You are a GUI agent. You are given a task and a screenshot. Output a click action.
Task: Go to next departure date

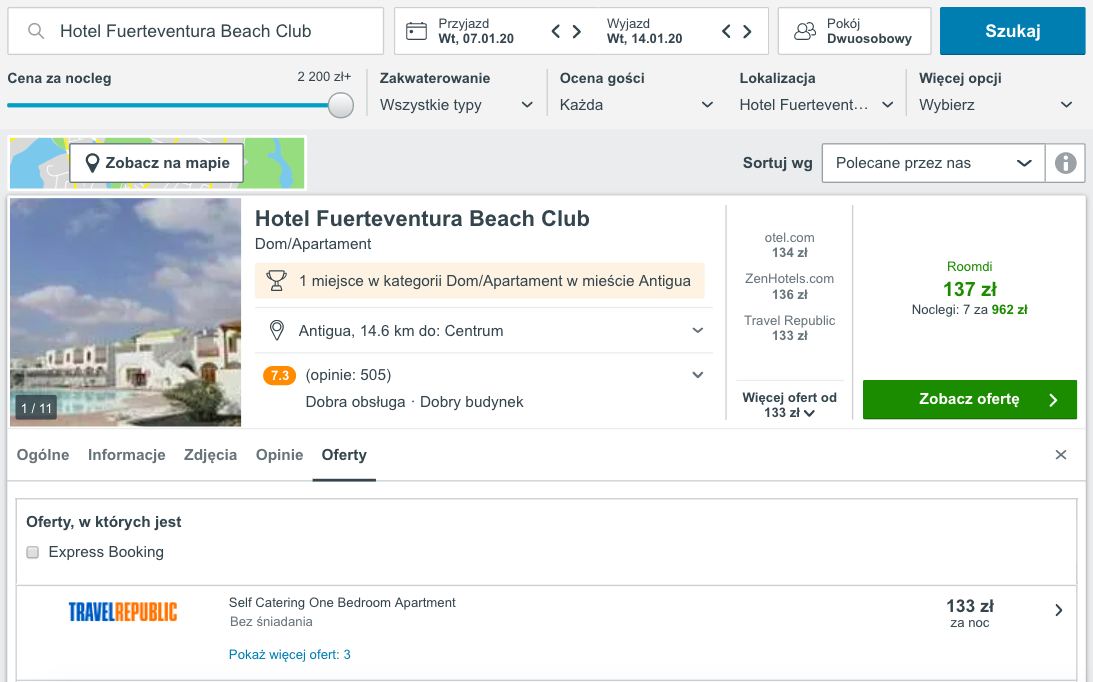[747, 31]
